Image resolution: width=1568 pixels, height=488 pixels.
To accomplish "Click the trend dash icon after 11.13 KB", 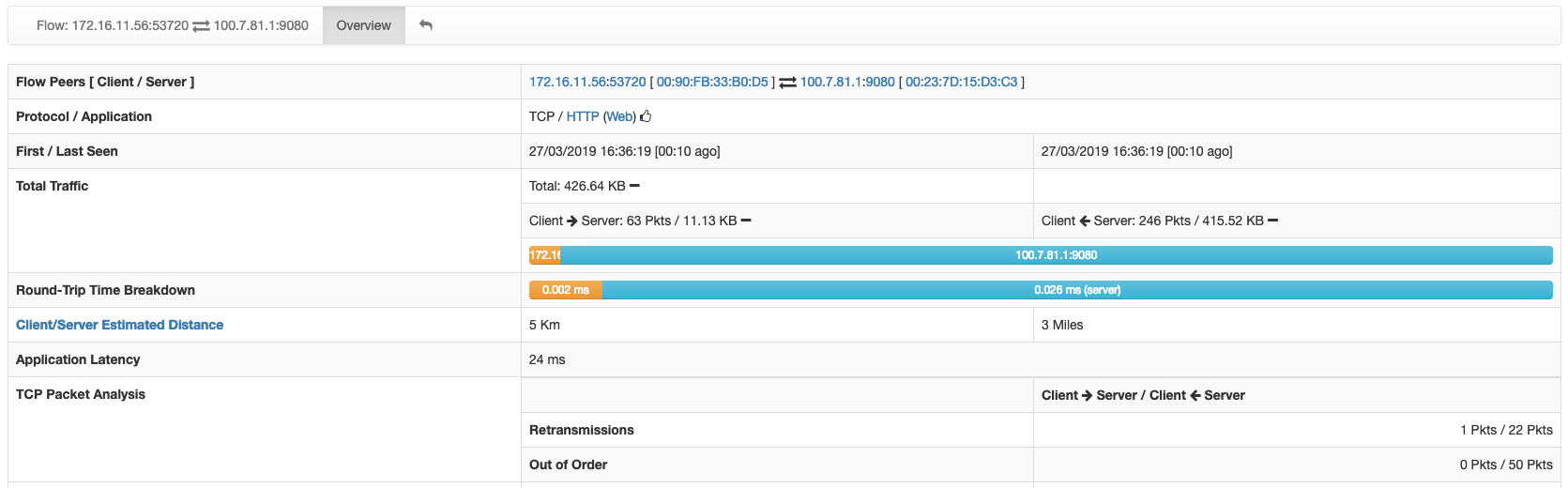I will [x=746, y=221].
